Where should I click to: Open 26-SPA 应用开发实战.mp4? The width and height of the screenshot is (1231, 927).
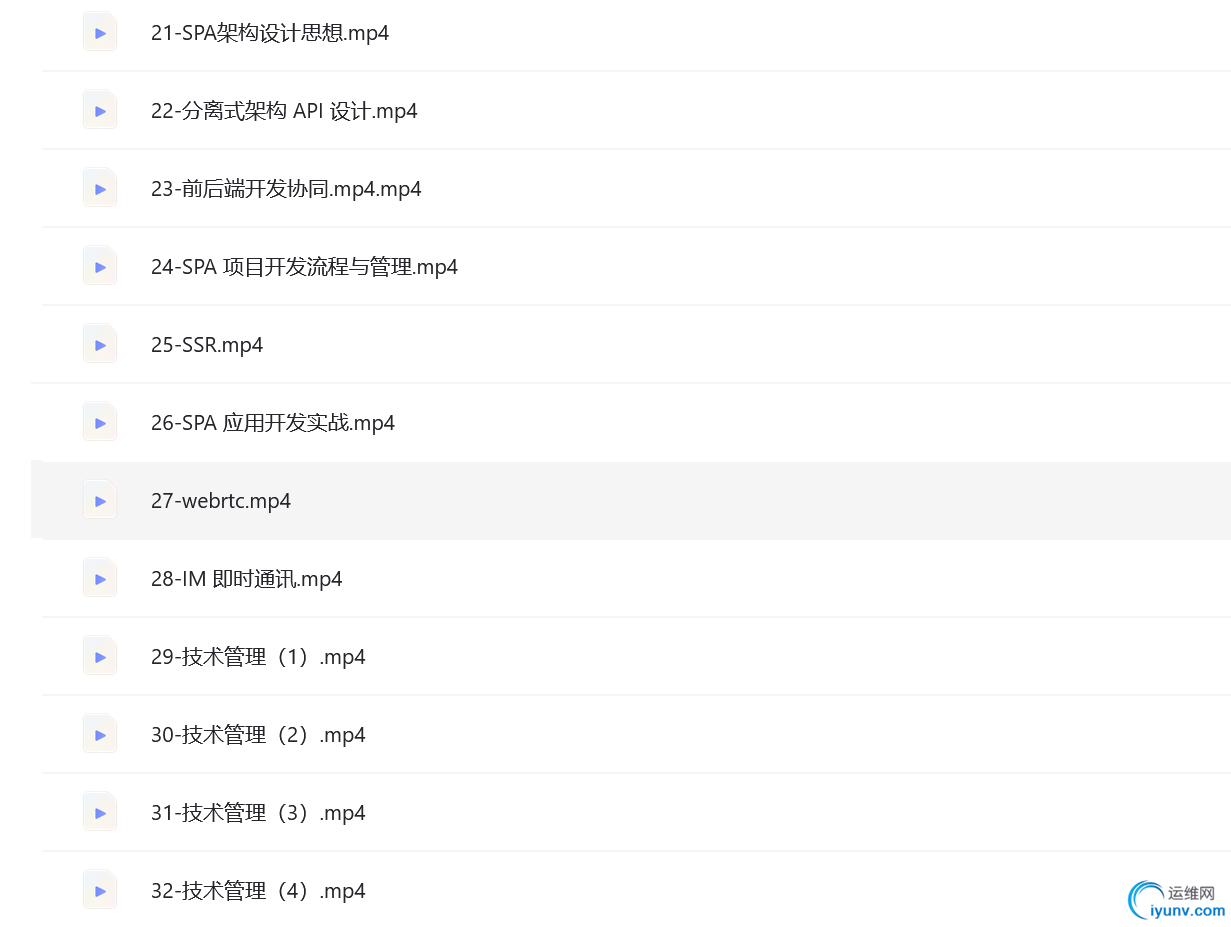click(273, 423)
